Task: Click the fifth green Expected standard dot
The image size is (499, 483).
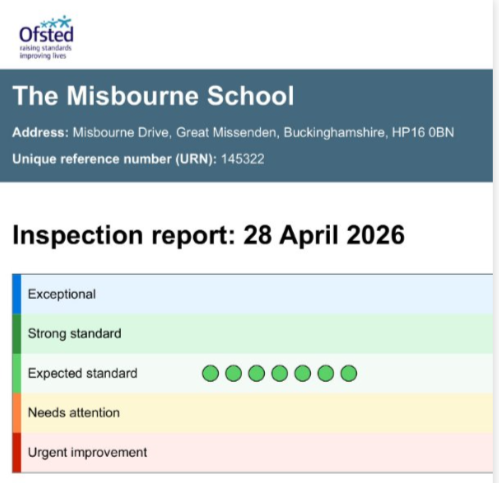Action: click(x=302, y=373)
